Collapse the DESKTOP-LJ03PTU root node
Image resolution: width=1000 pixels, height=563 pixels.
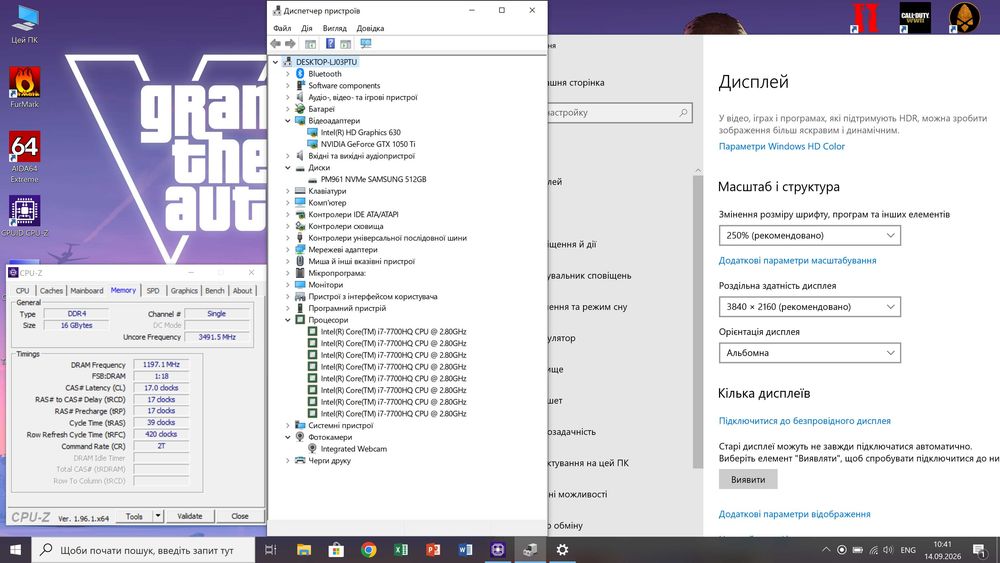(276, 62)
